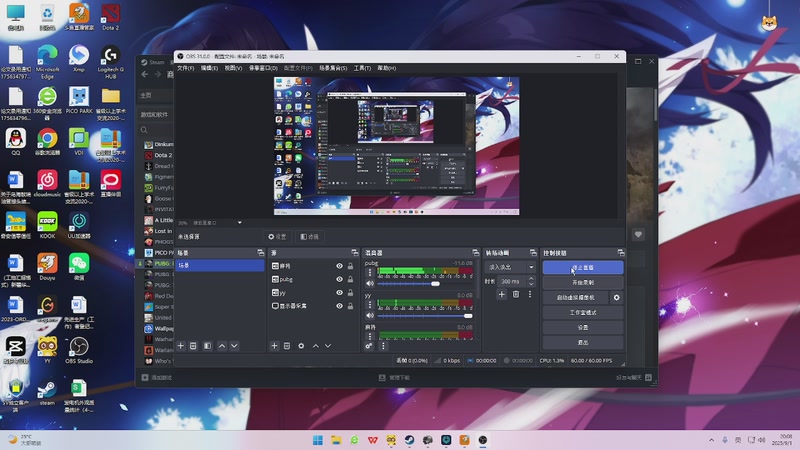Increase the transition duration with stepper arrow
Image resolution: width=800 pixels, height=450 pixels.
point(530,280)
